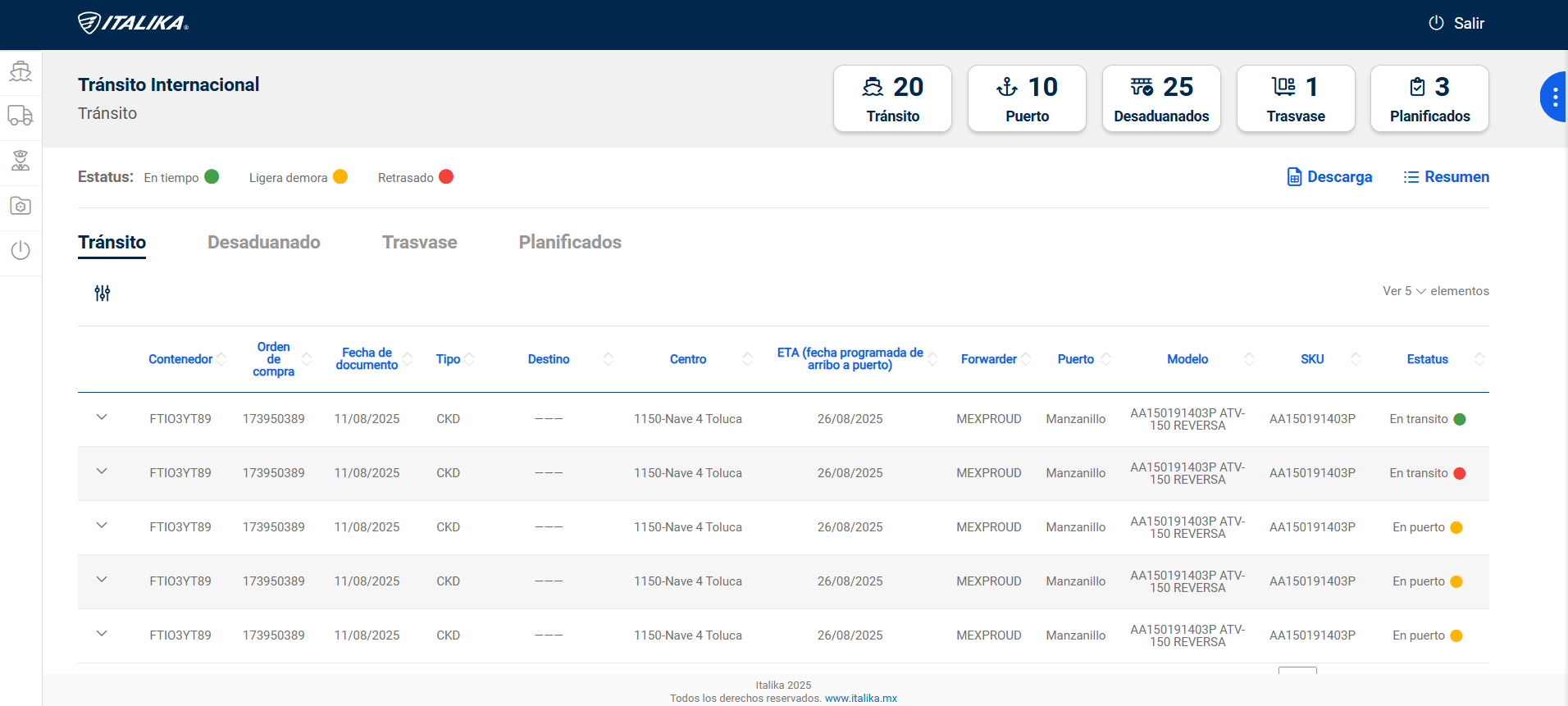Click the power icon in left sidebar
Viewport: 1568px width, 706px height.
(x=21, y=250)
